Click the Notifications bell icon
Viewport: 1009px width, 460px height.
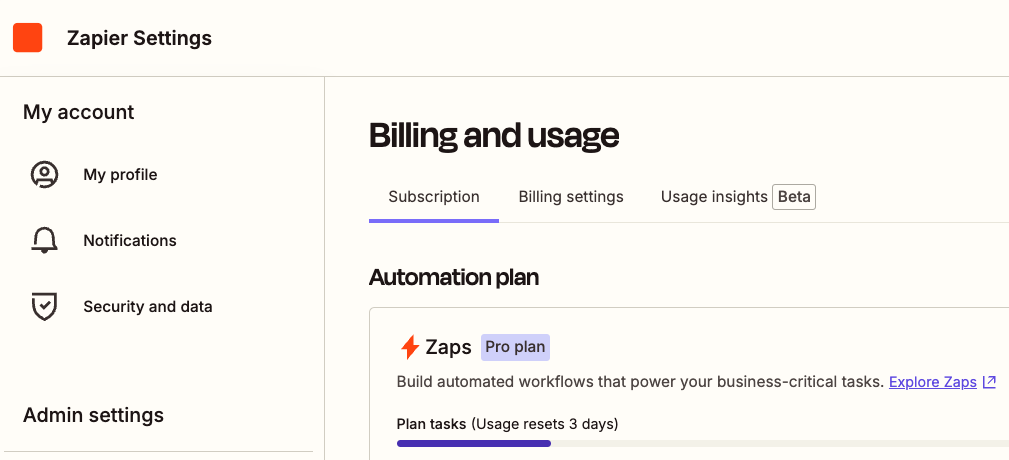[44, 241]
